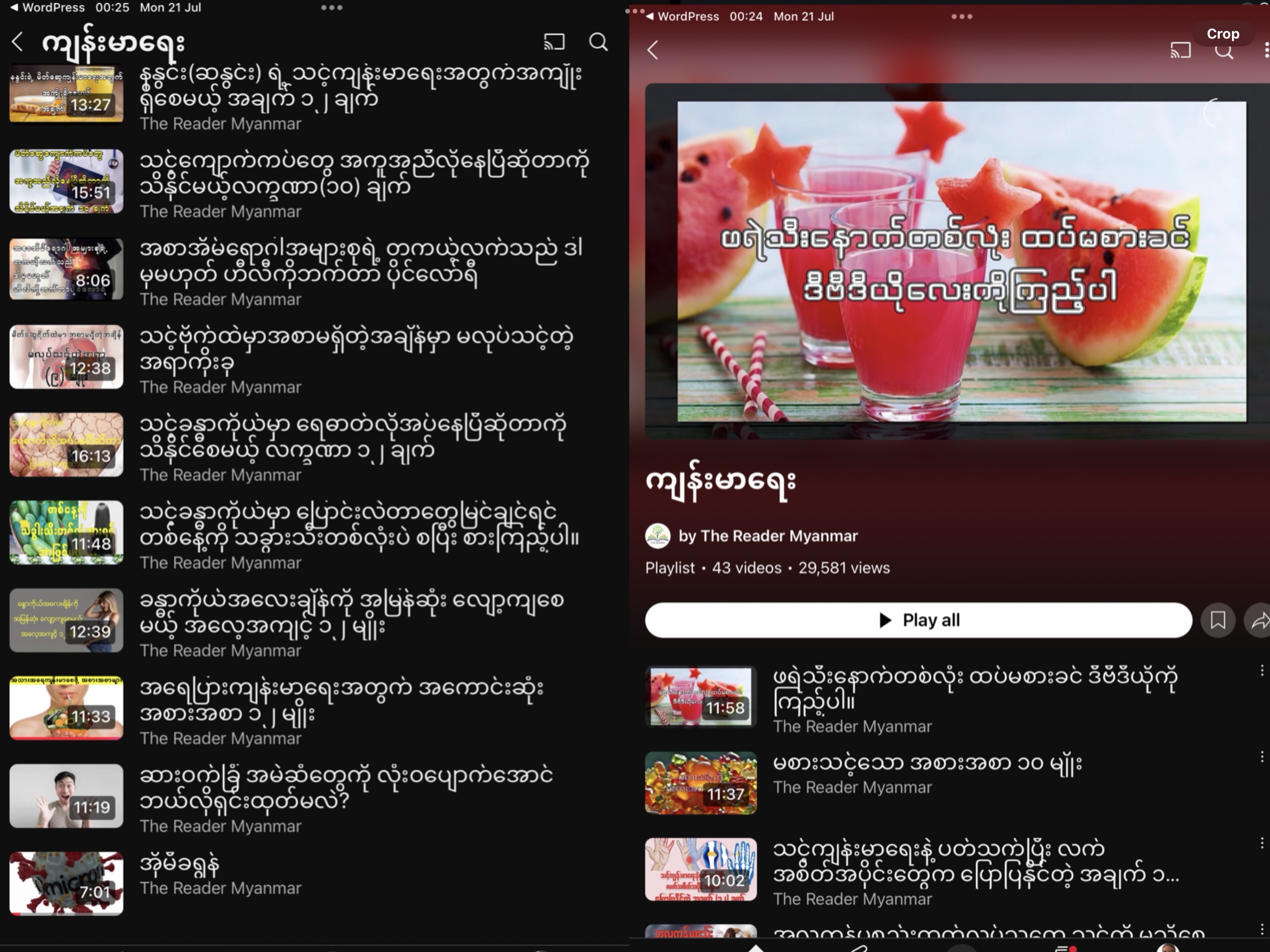Tap the Crop button
This screenshot has height=952, width=1270.
[x=1222, y=34]
